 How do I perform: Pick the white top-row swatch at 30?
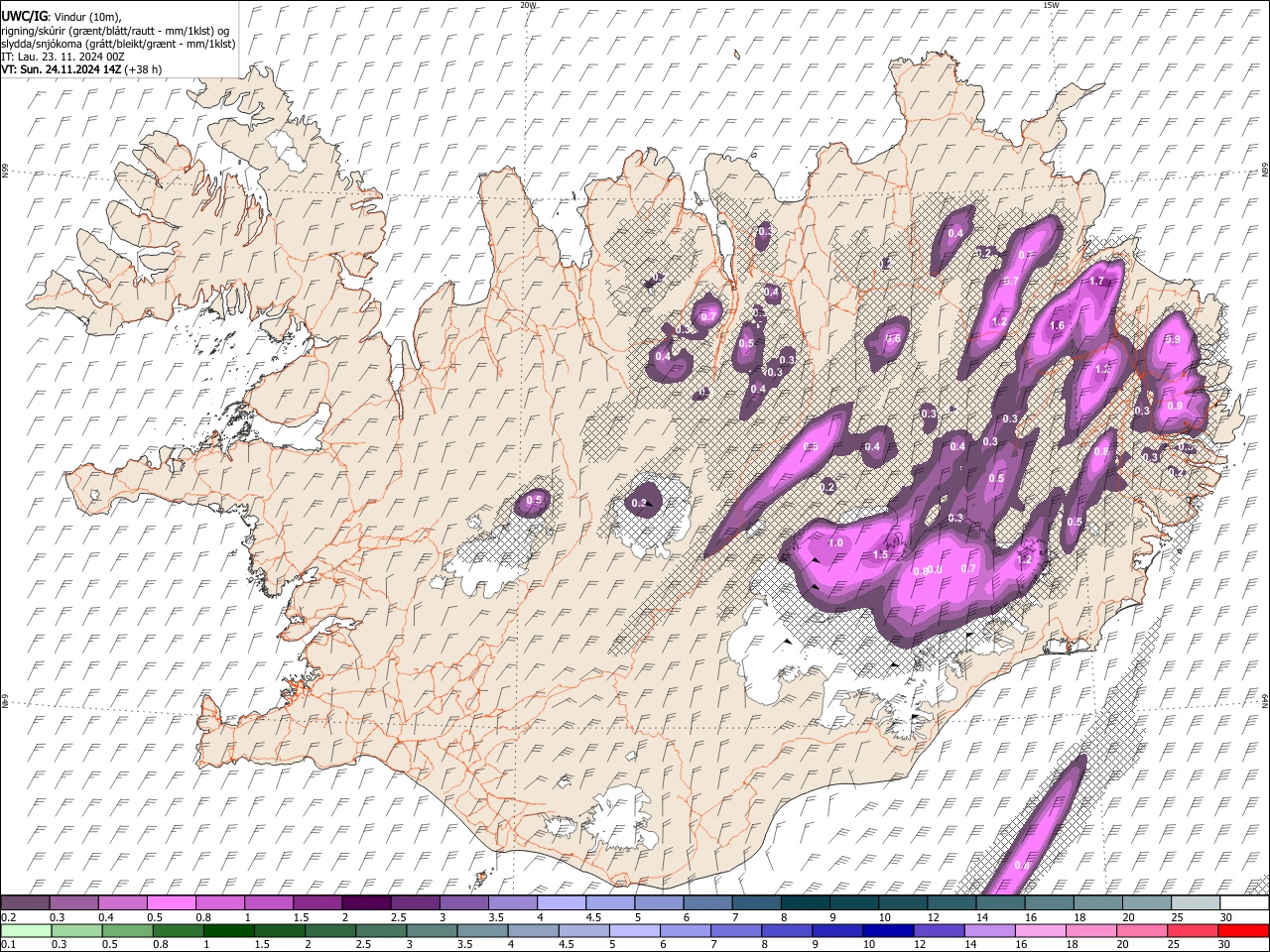[1244, 902]
